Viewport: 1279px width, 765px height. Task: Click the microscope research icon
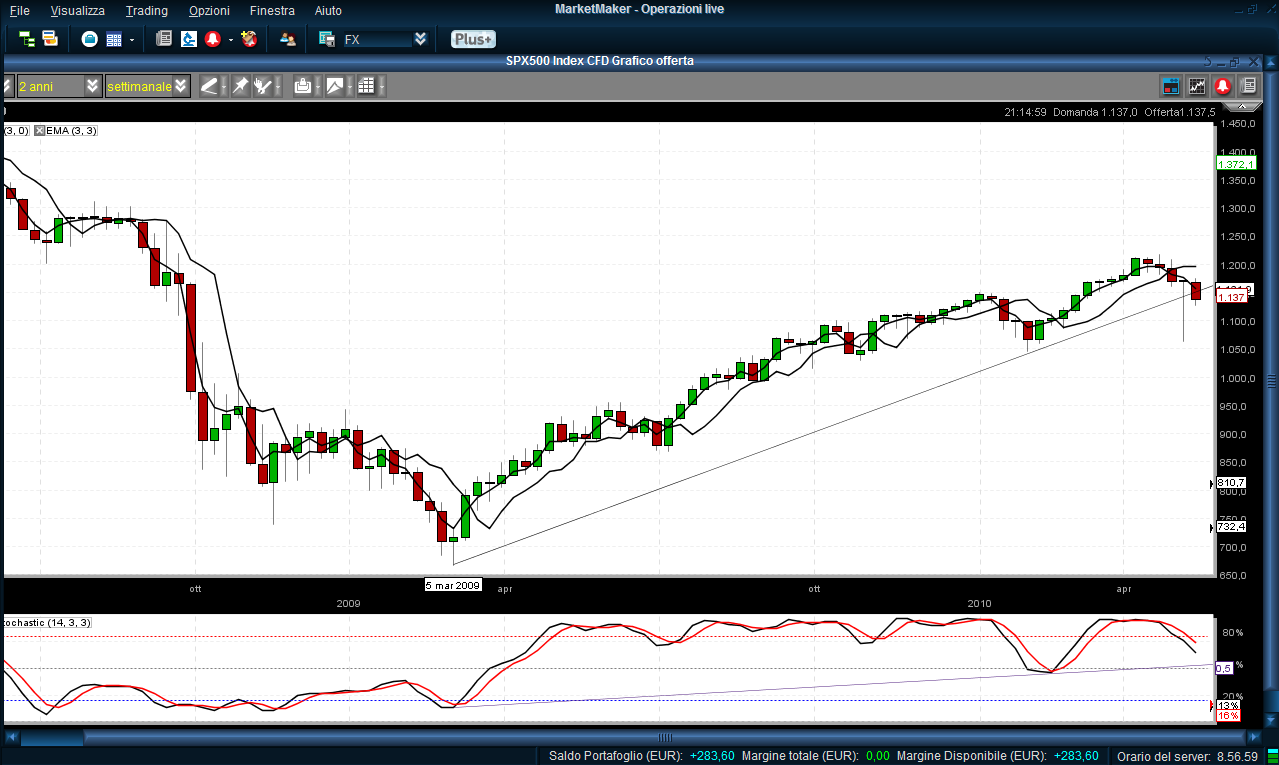pos(188,39)
